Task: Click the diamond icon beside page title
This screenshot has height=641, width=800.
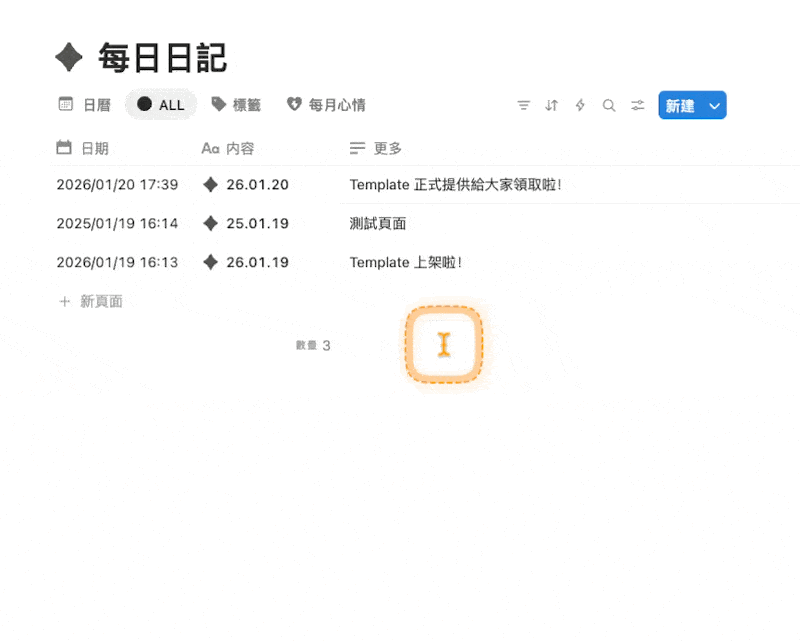Action: point(69,58)
